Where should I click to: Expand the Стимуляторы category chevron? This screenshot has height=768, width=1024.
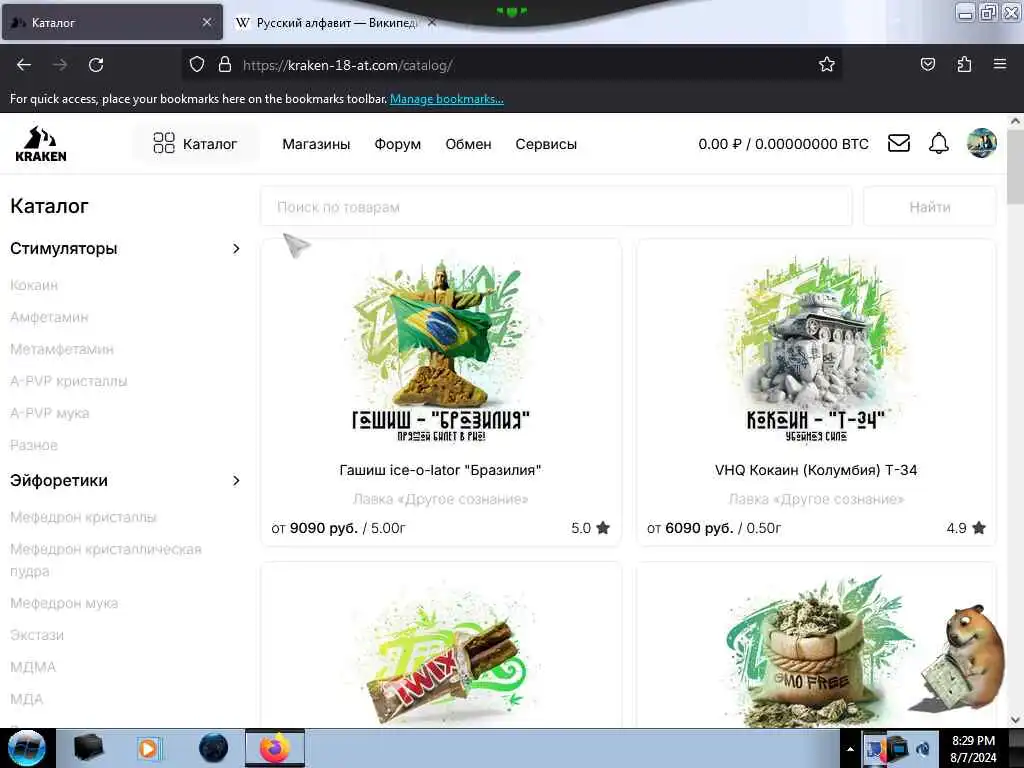point(236,249)
